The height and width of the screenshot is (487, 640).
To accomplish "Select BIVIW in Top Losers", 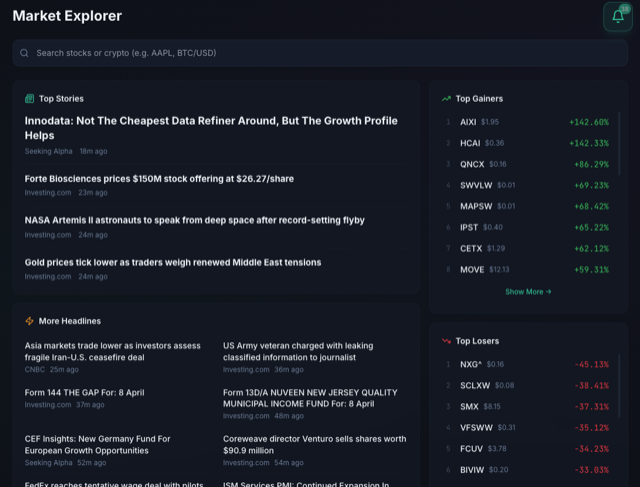I will point(527,470).
